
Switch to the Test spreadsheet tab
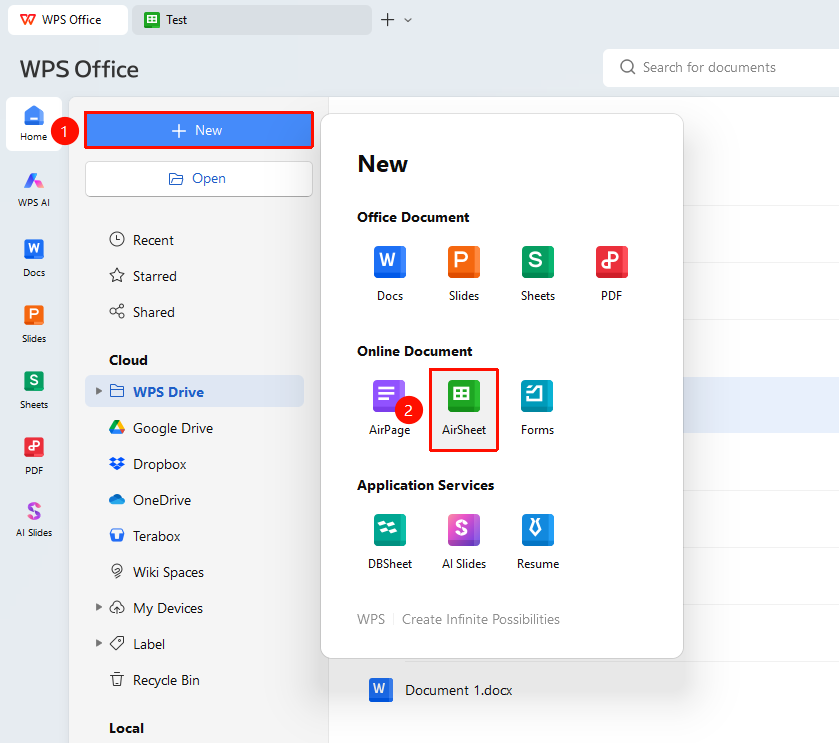click(252, 20)
